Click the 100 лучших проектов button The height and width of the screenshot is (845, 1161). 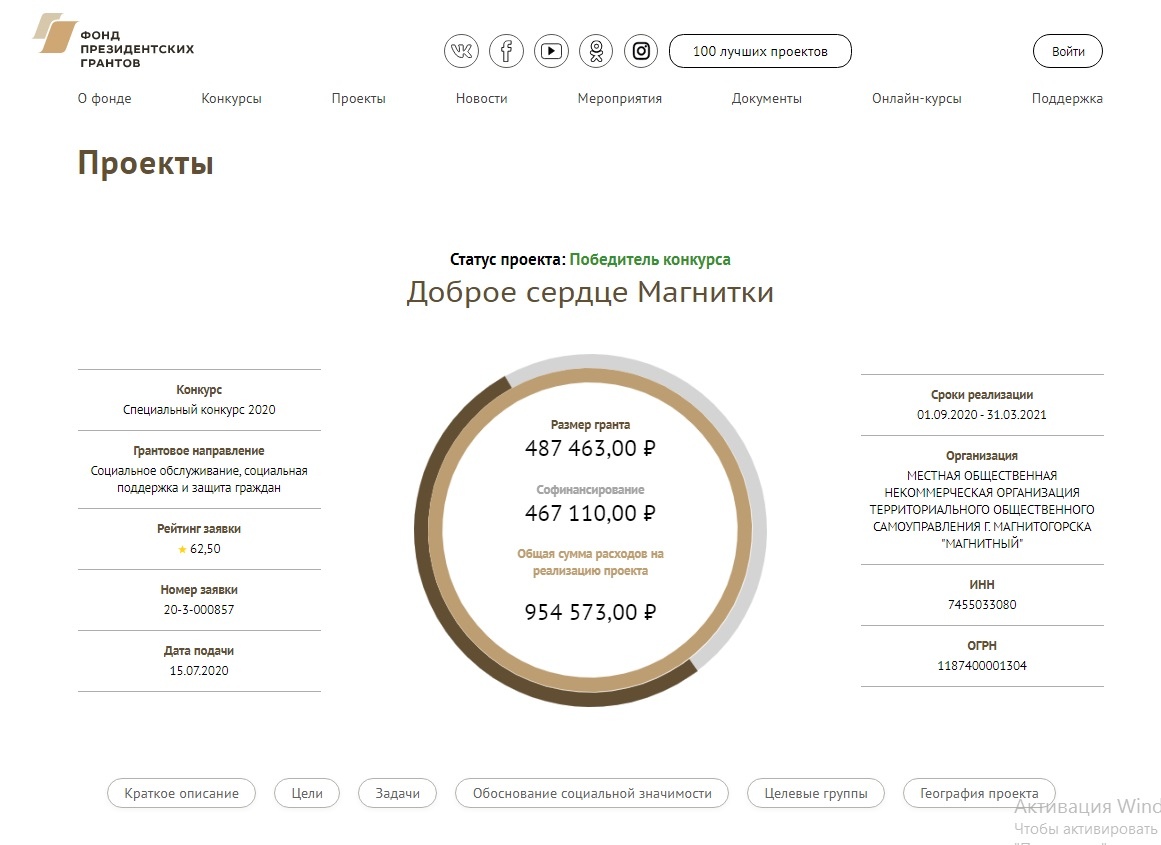[x=760, y=51]
